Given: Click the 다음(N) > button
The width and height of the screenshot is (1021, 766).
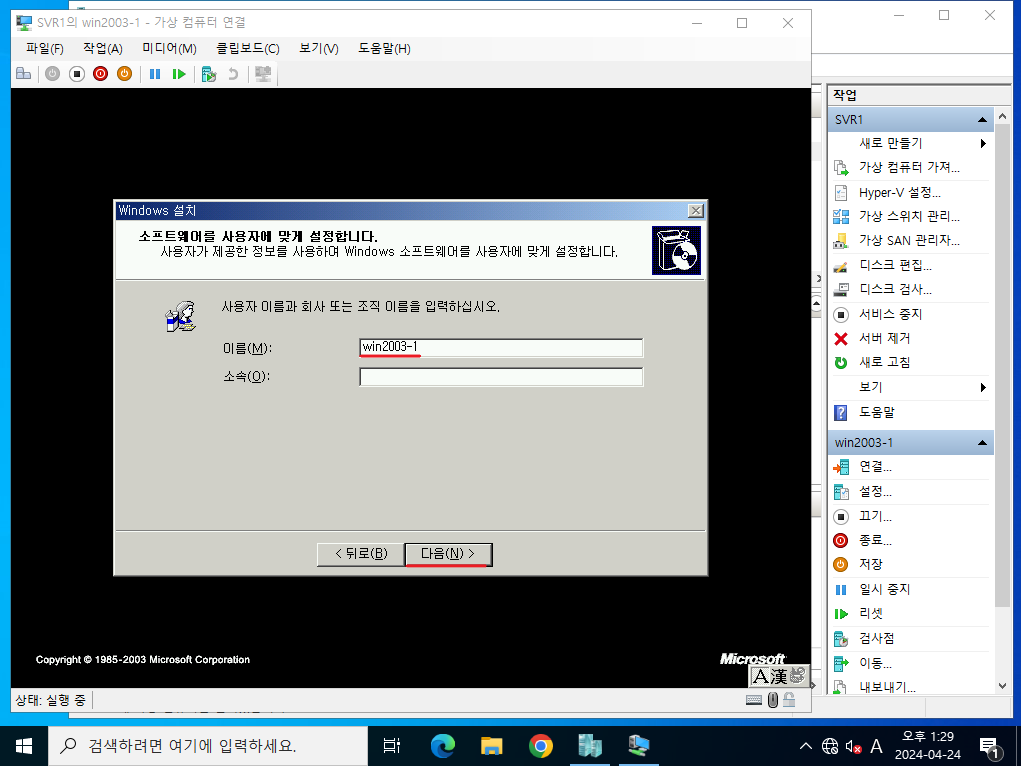Looking at the screenshot, I should click(448, 554).
